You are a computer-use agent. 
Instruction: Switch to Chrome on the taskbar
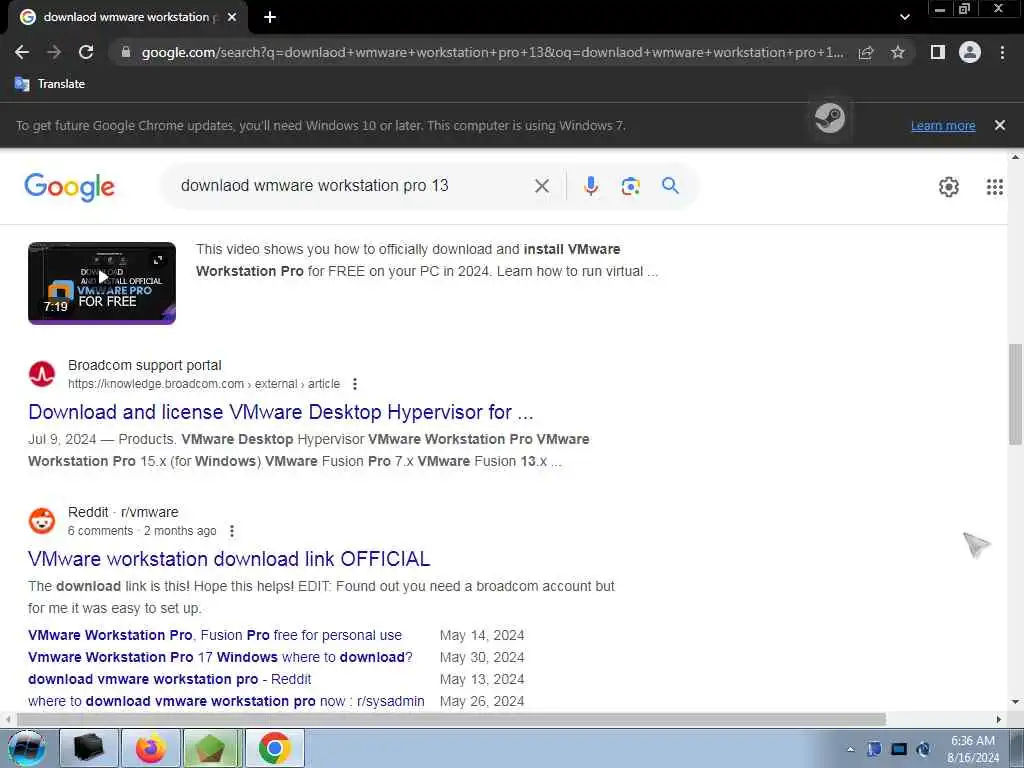275,748
